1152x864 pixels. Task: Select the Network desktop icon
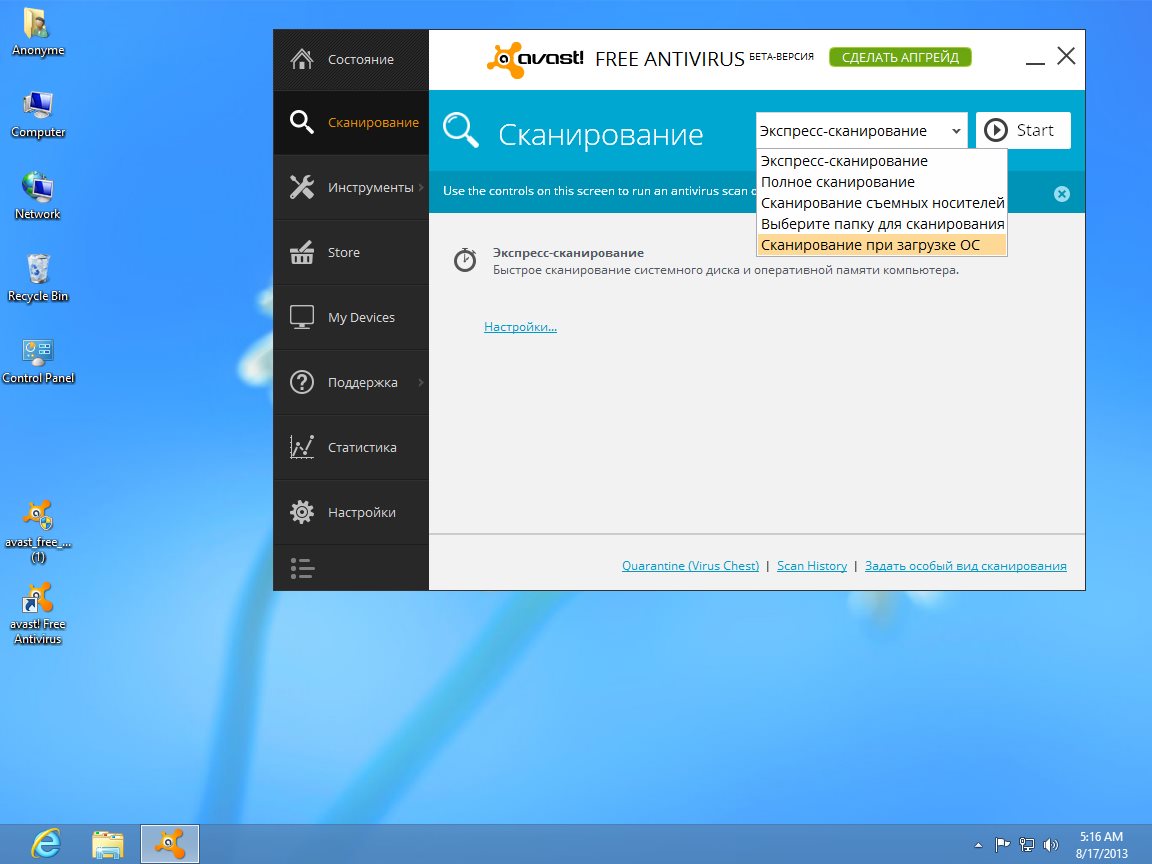click(37, 195)
